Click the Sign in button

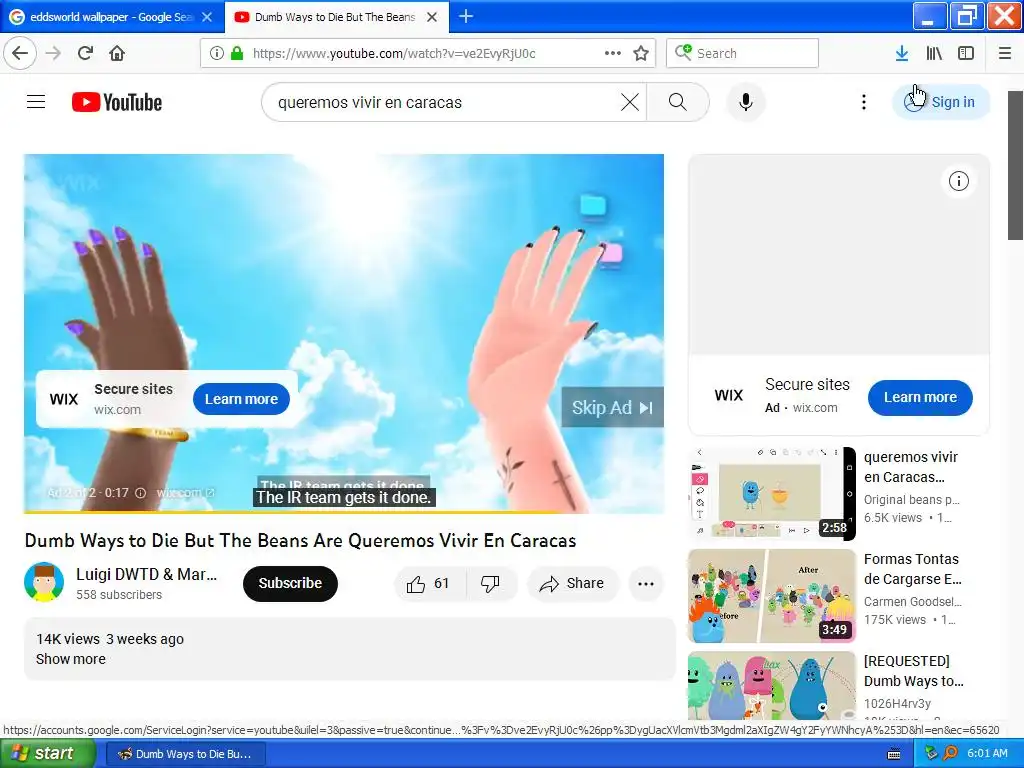tap(941, 102)
